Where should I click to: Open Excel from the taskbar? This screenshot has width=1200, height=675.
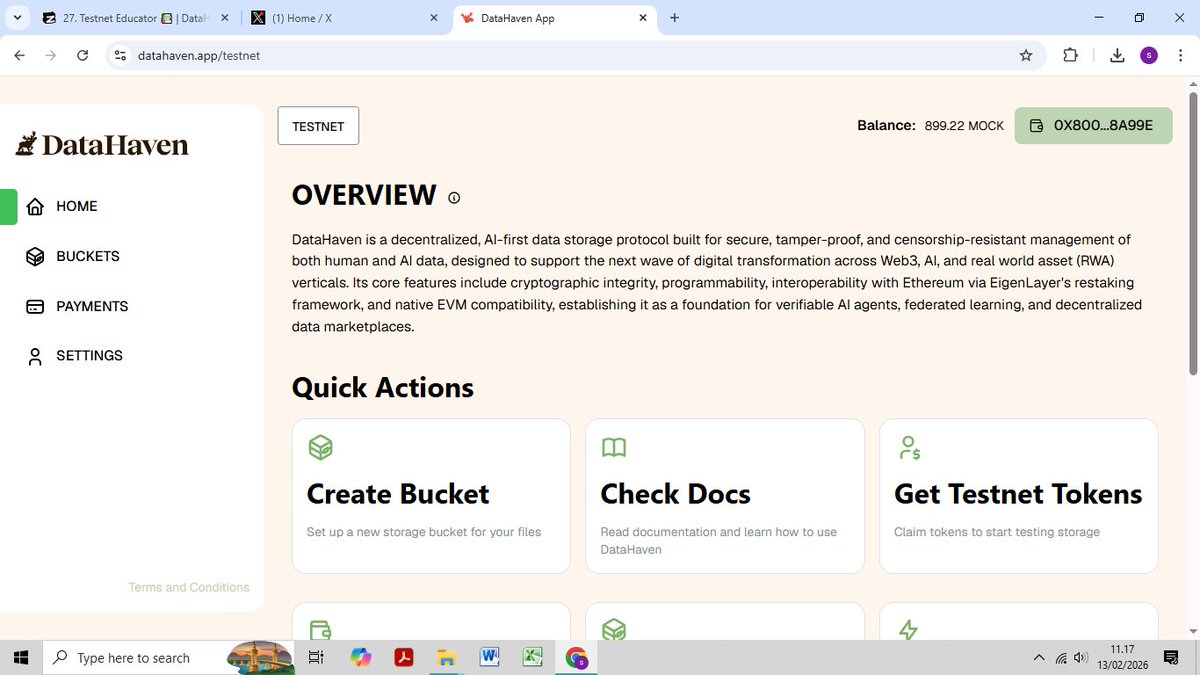[x=533, y=658]
